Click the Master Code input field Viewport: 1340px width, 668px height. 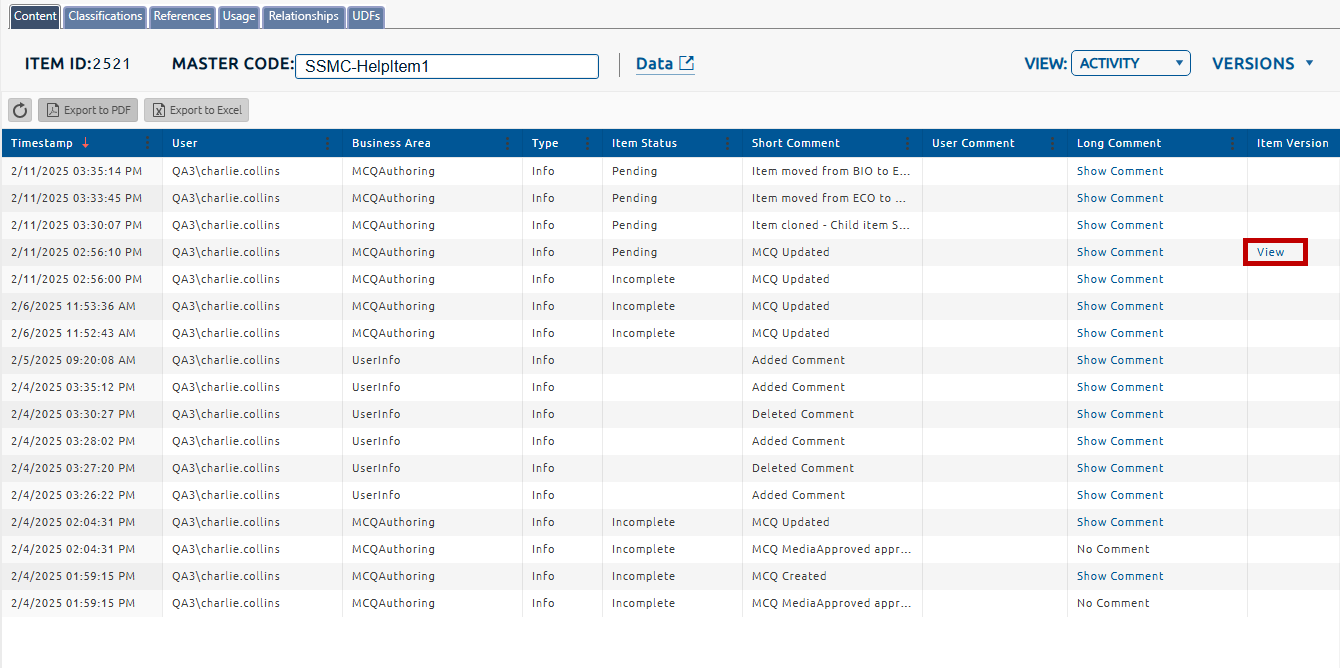(446, 66)
